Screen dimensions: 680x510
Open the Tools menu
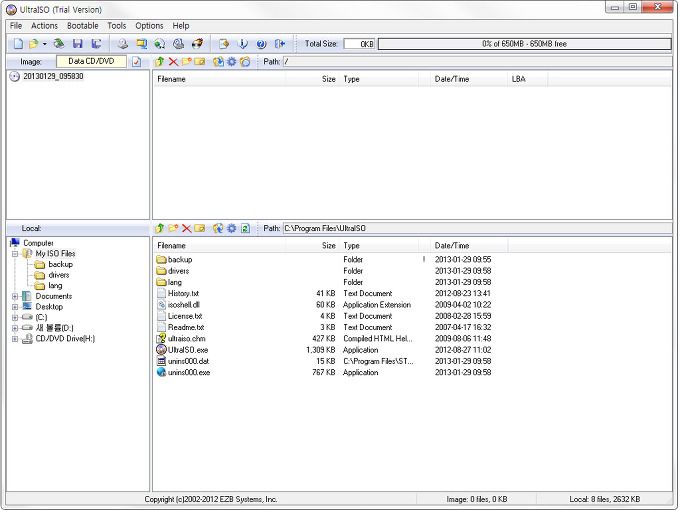pos(117,26)
